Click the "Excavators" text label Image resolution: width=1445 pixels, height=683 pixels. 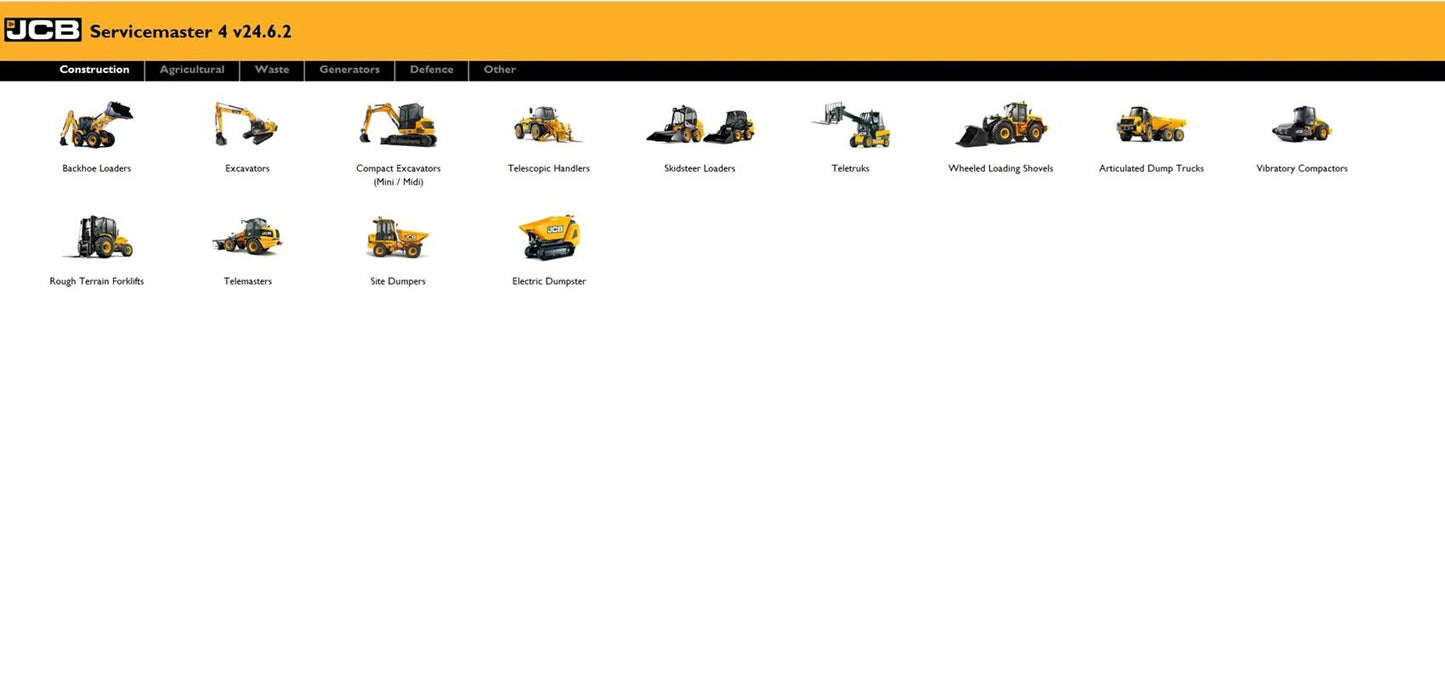pos(247,169)
